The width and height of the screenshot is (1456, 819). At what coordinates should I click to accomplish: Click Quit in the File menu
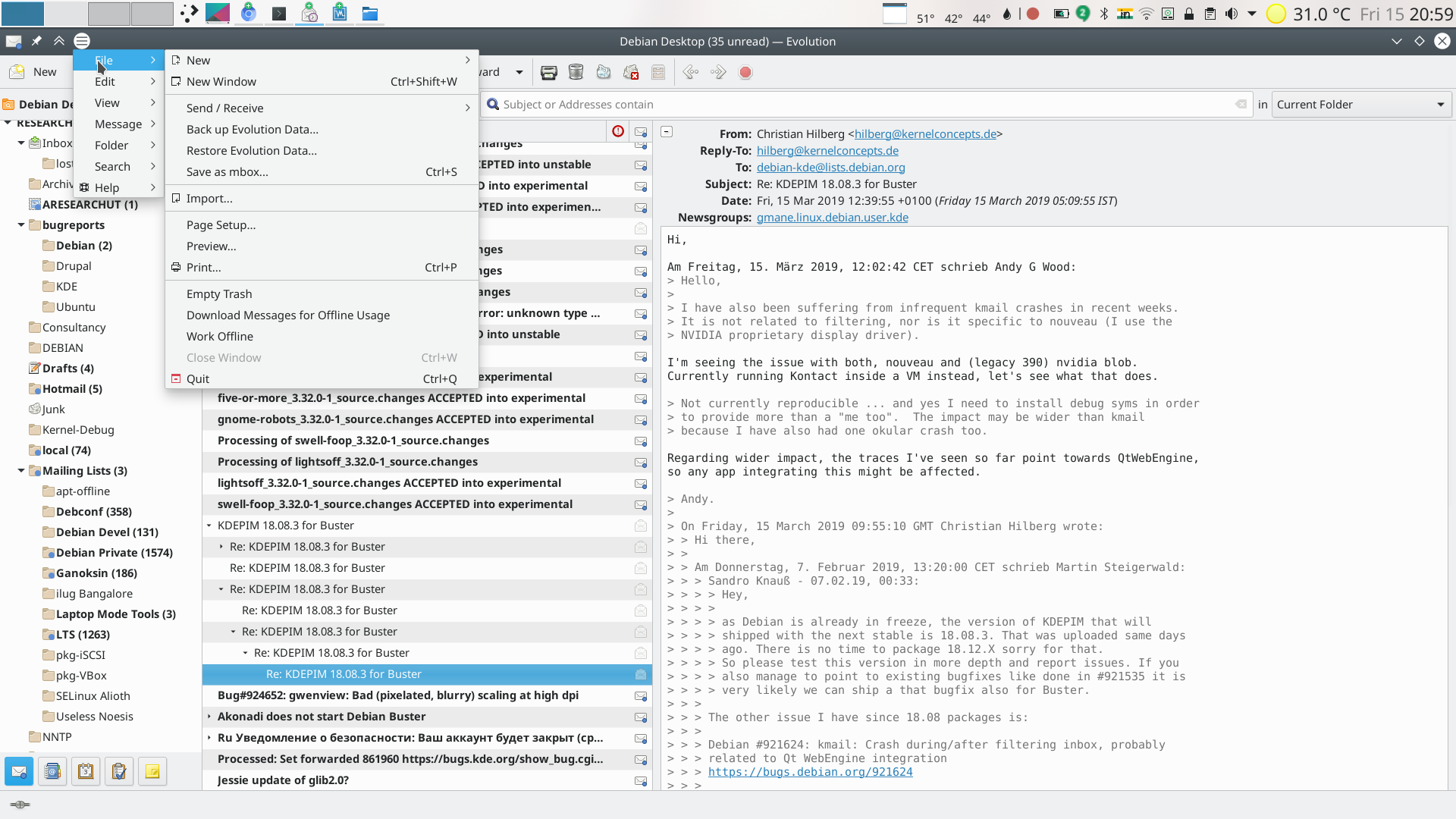[322, 379]
